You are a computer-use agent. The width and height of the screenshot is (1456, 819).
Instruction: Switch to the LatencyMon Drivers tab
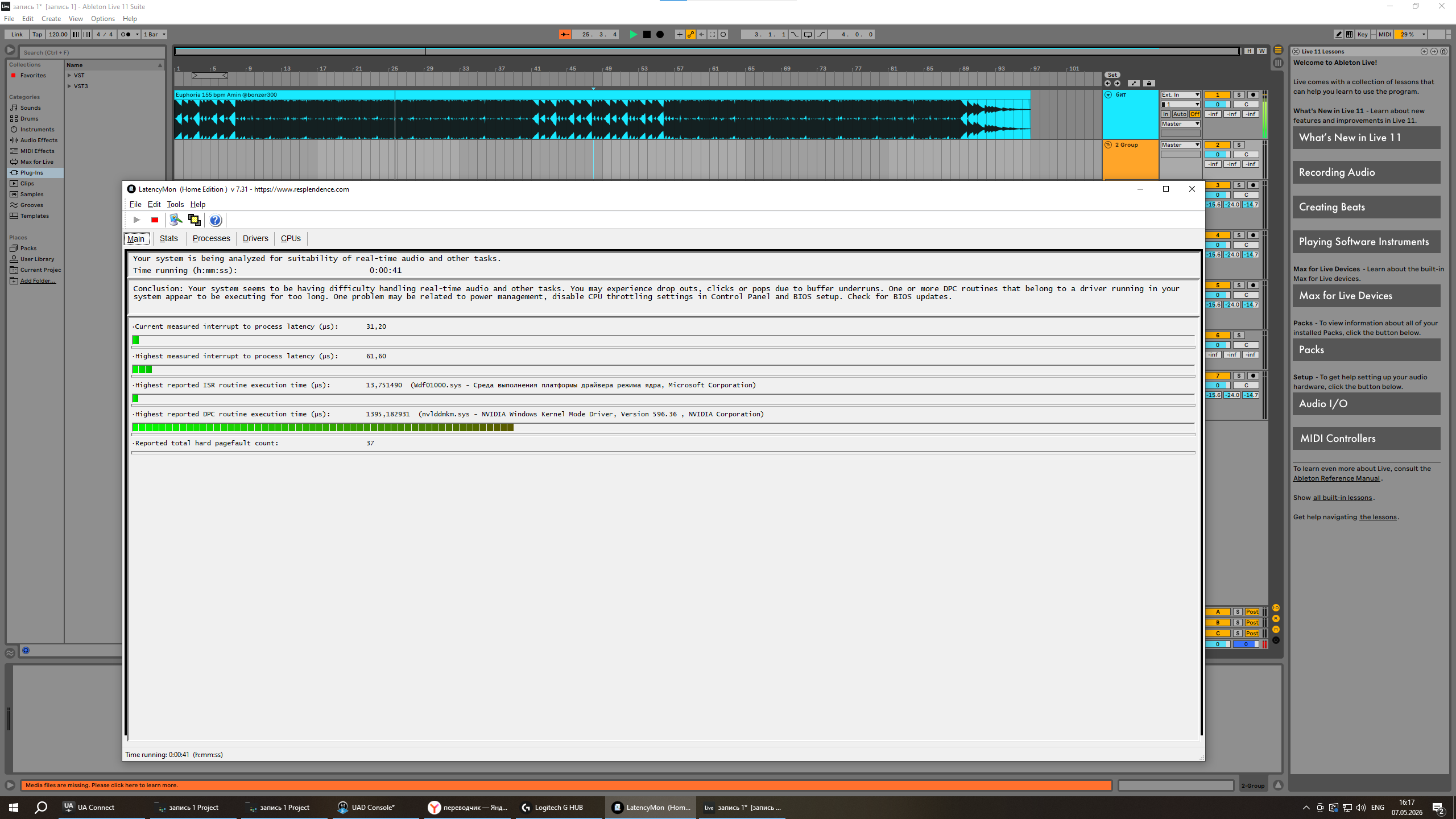(255, 238)
